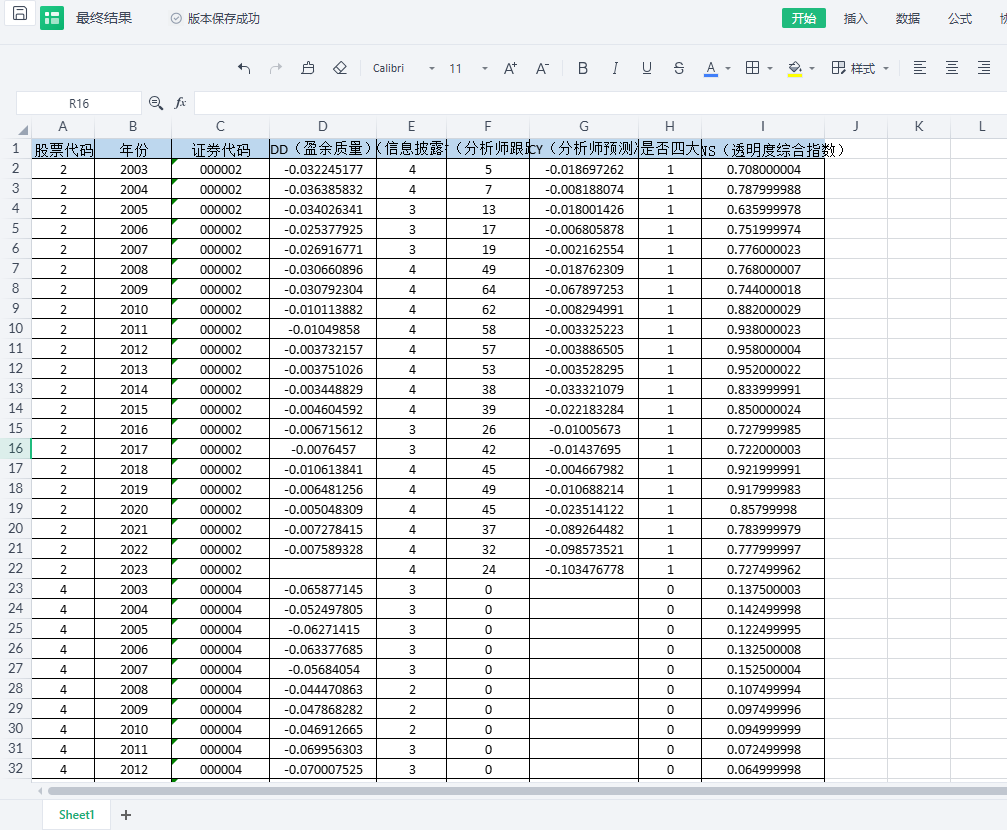1007x830 pixels.
Task: Click cell with value 0.708000004
Action: pyautogui.click(x=763, y=170)
